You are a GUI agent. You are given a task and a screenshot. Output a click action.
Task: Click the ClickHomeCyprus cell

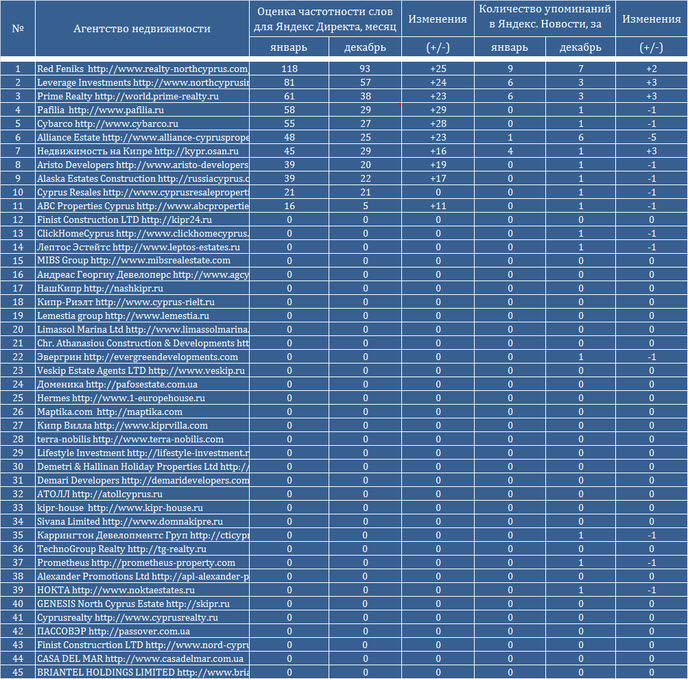point(142,233)
